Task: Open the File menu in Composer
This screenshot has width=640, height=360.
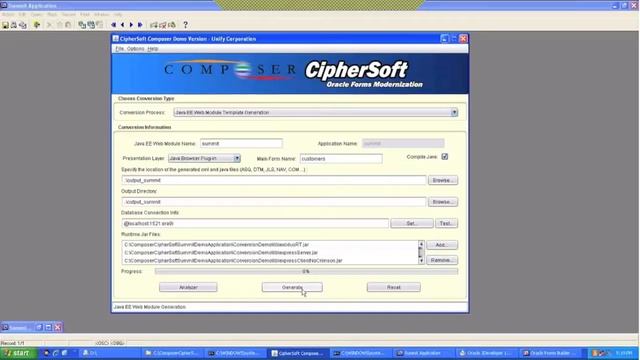Action: 119,49
